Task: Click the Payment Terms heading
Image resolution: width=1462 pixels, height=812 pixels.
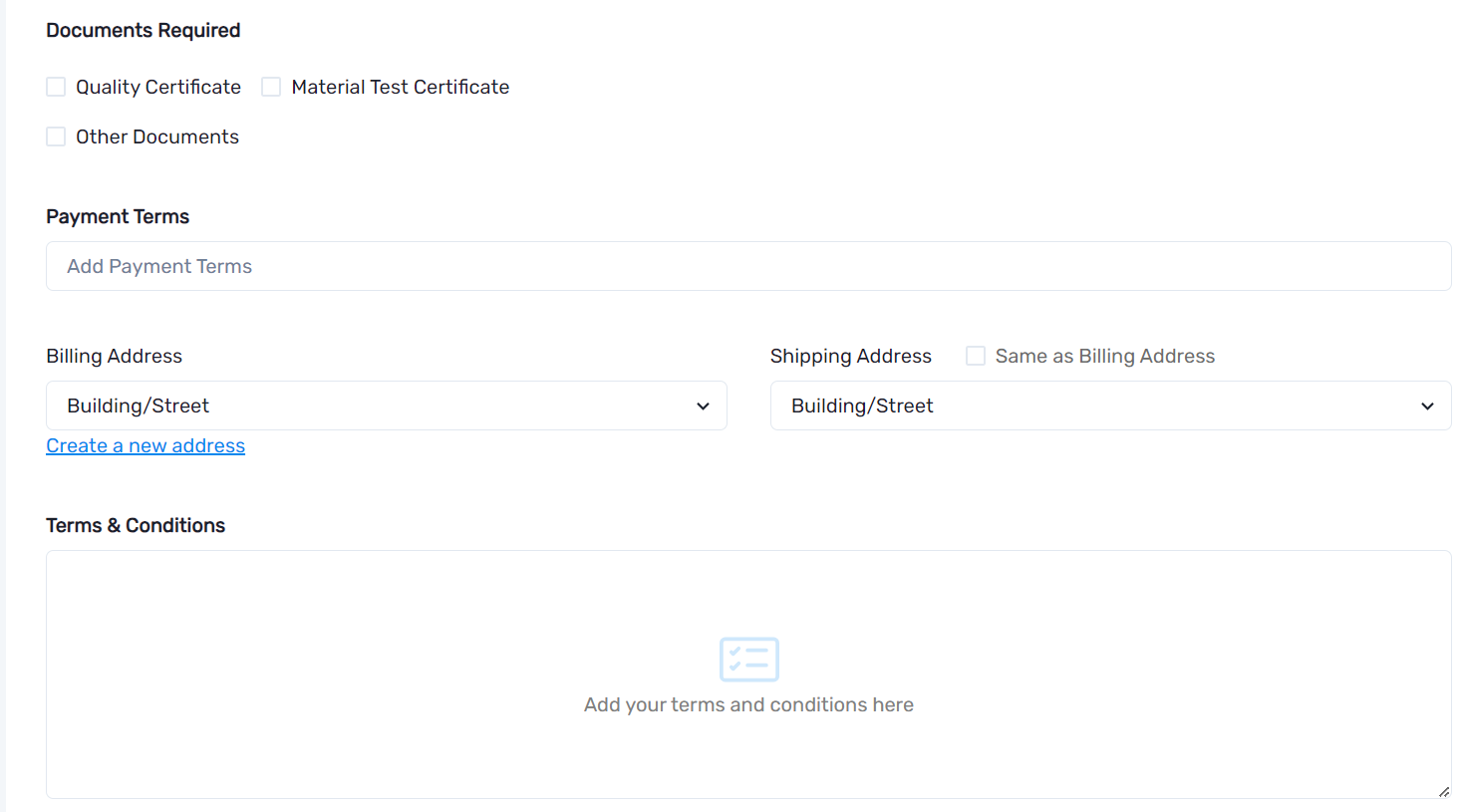Action: click(x=118, y=217)
